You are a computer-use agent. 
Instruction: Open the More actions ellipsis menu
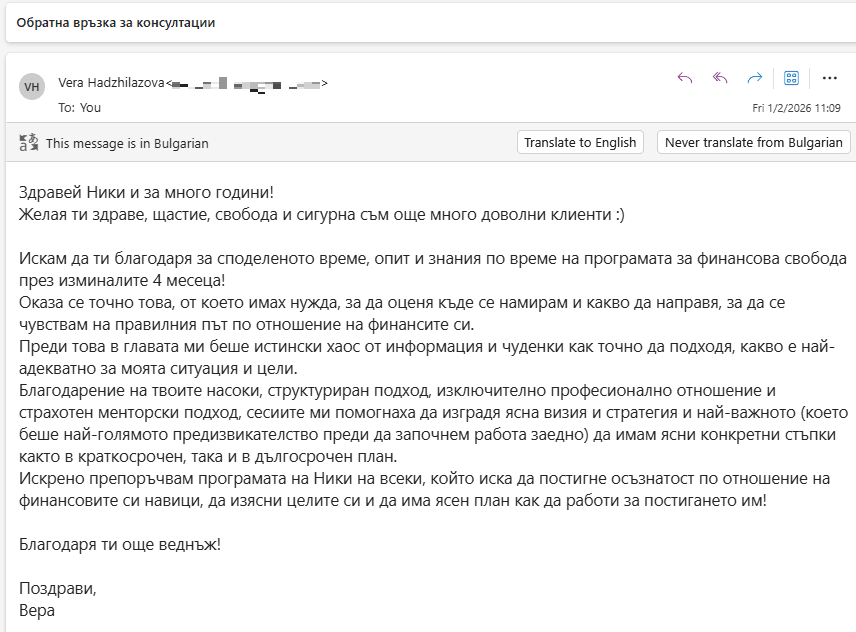click(829, 78)
